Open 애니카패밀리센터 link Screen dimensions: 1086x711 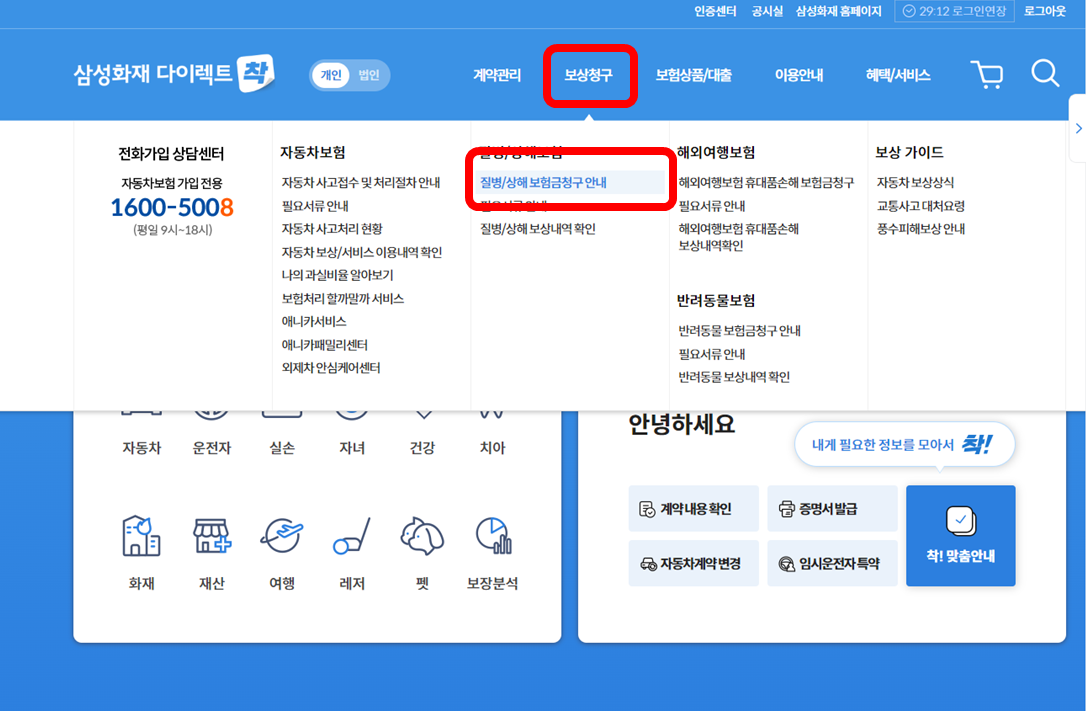tap(324, 345)
